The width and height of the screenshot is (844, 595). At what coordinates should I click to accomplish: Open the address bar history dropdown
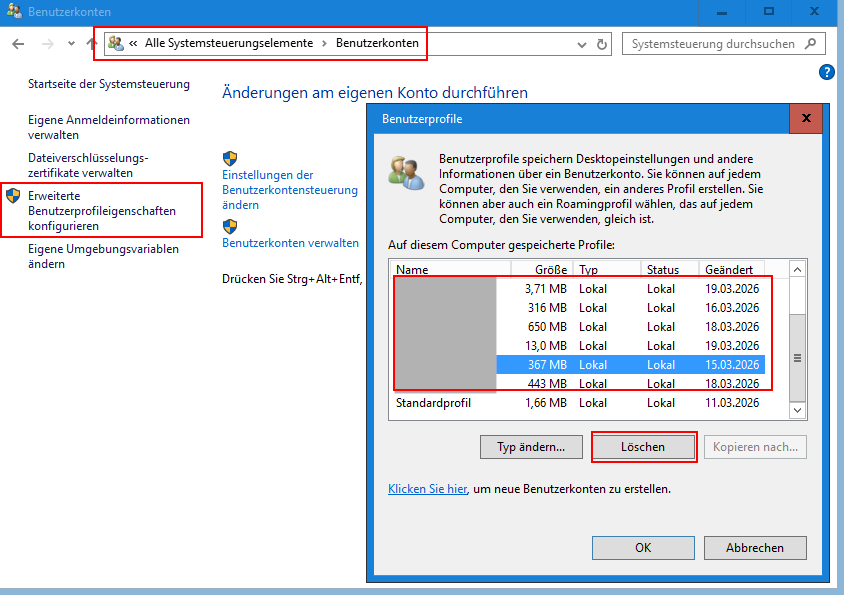tap(583, 44)
